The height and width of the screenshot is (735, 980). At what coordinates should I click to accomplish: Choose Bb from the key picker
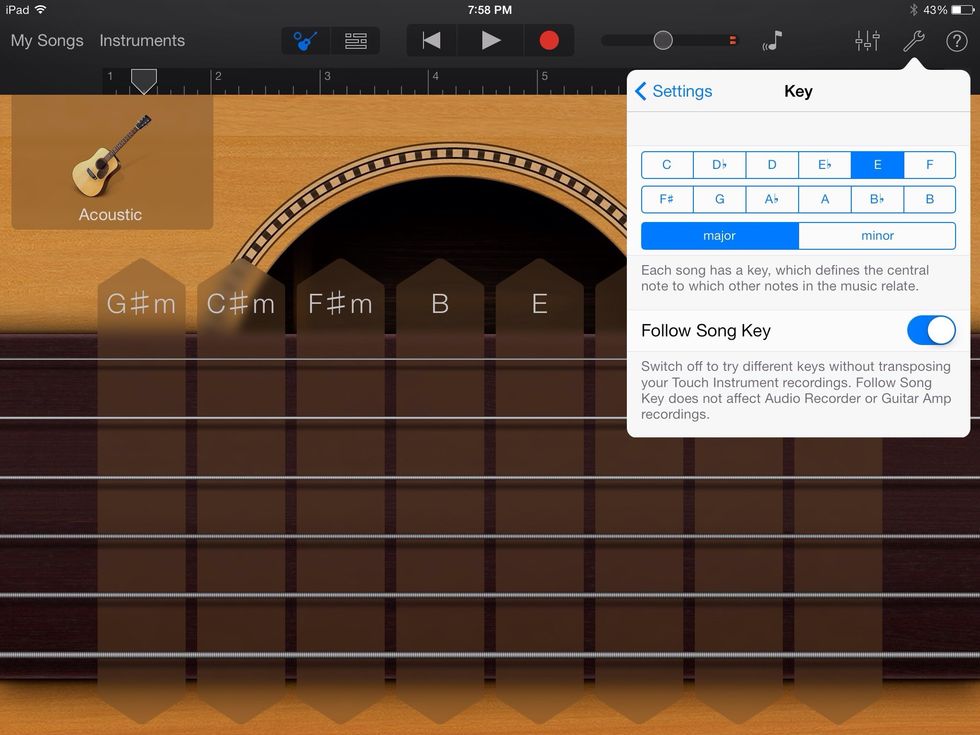(x=877, y=199)
